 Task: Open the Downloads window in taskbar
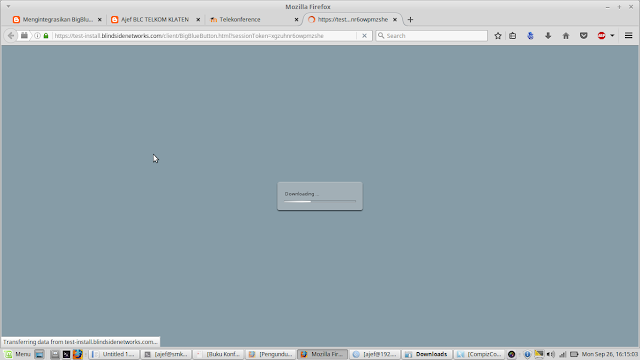427,354
